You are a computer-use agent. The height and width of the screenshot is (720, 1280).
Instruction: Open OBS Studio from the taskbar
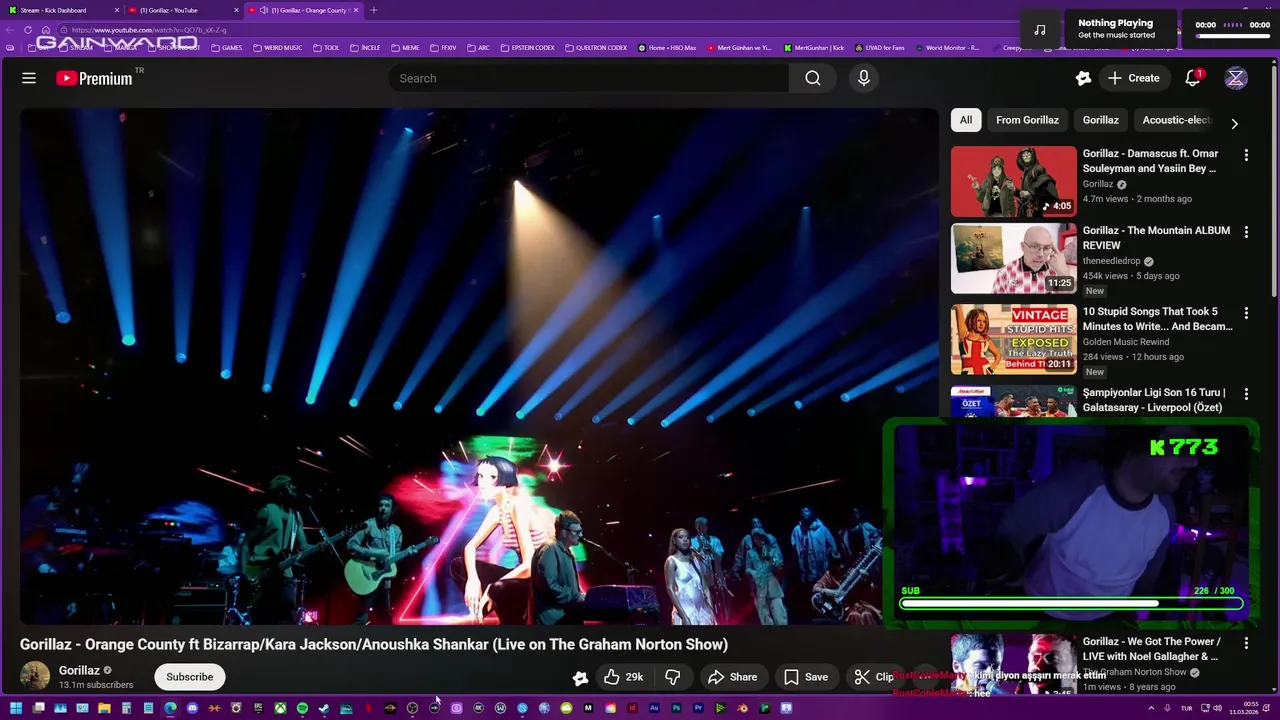(412, 708)
